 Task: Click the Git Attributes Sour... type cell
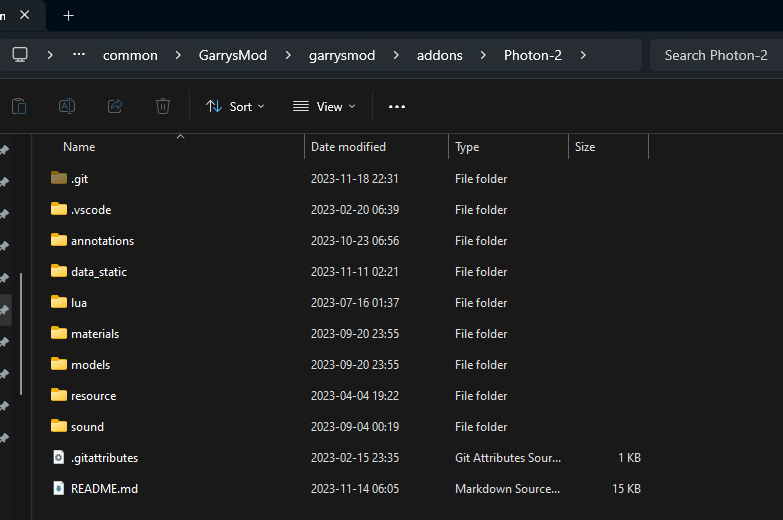[508, 458]
